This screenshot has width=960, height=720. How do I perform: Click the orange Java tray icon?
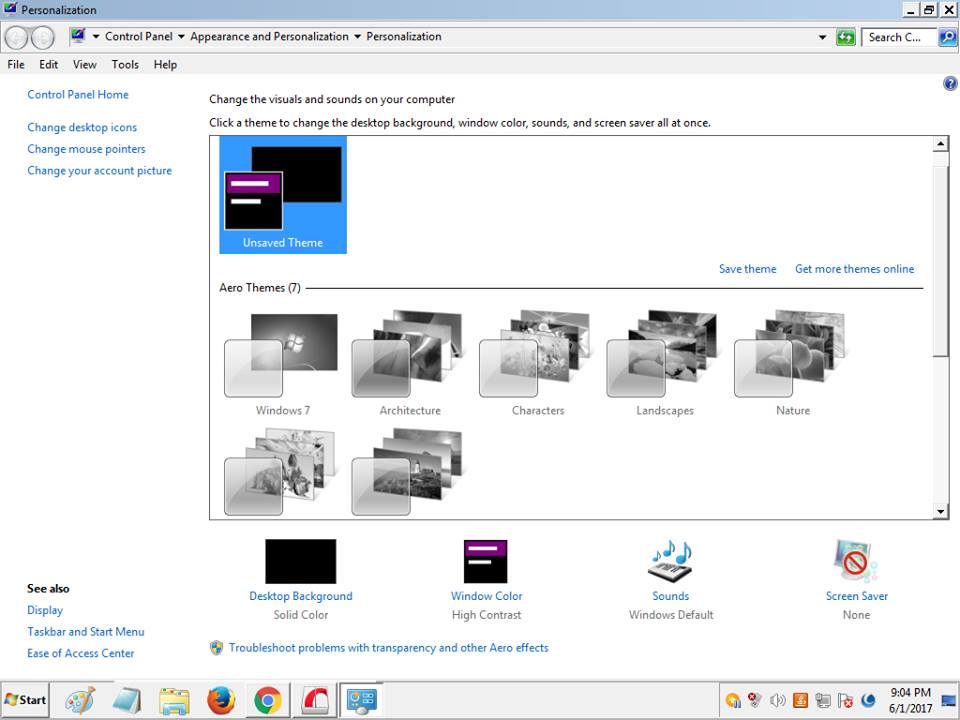tap(800, 700)
